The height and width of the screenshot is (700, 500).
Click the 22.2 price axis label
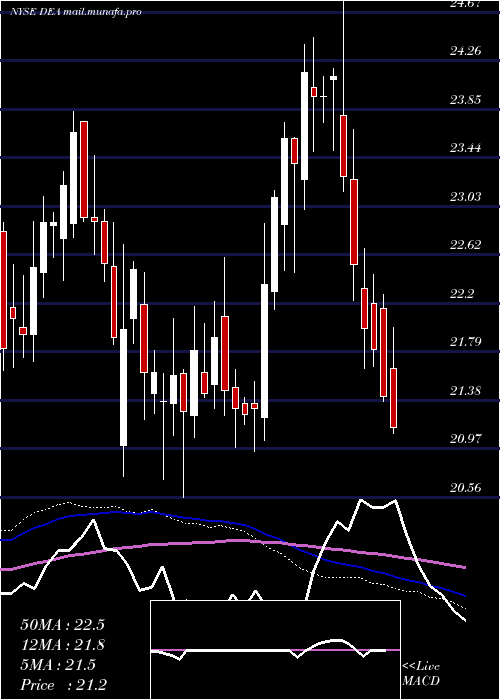pyautogui.click(x=461, y=293)
